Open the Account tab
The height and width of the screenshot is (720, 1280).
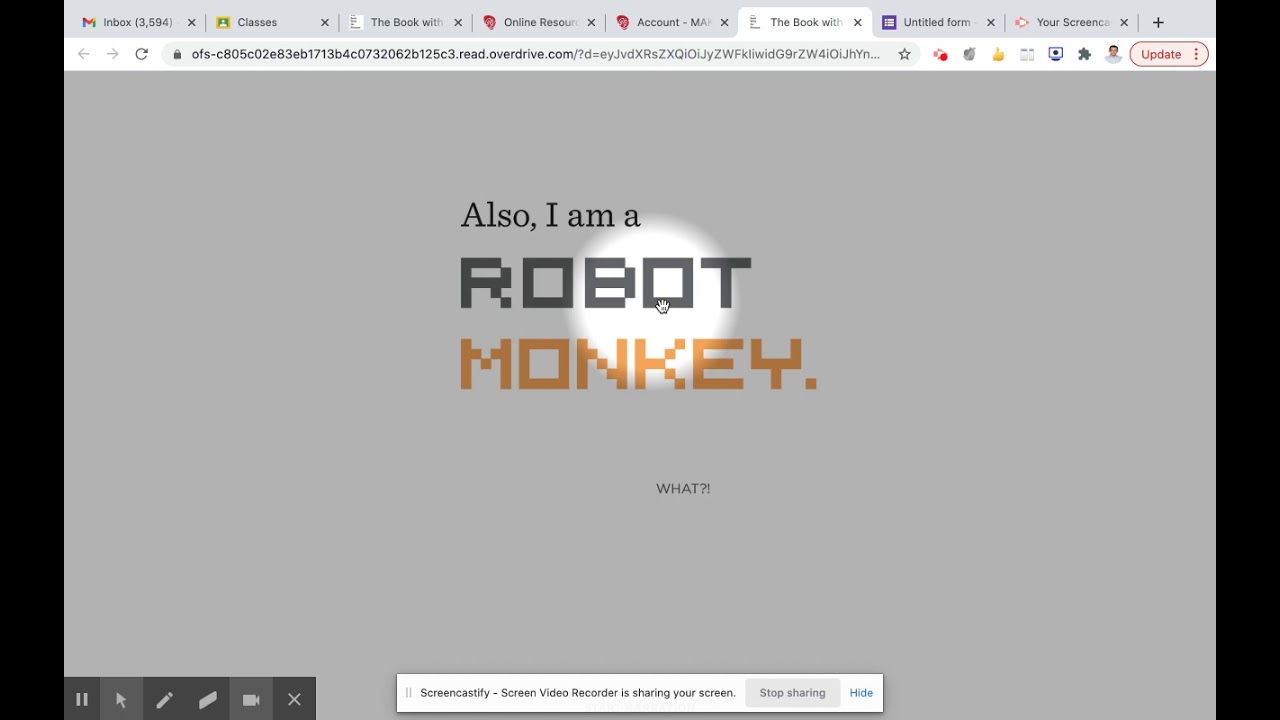click(x=673, y=22)
